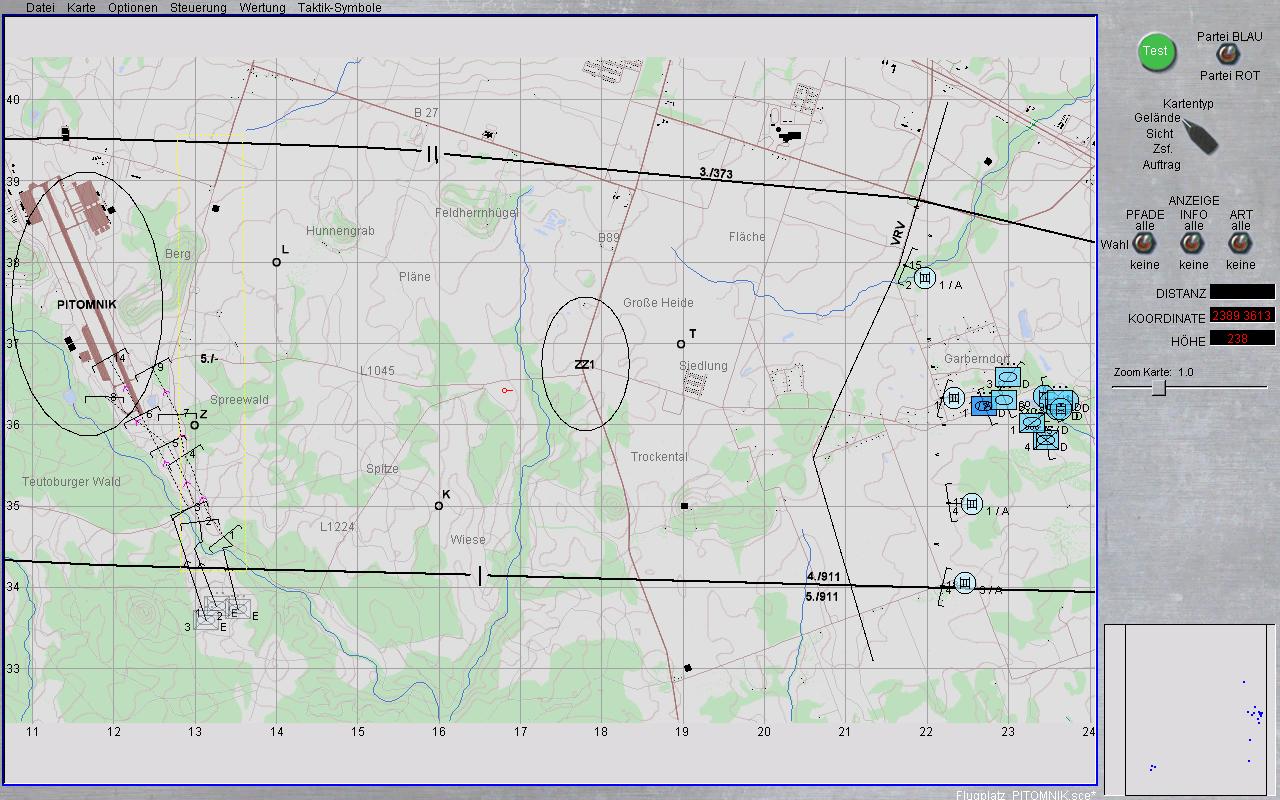Screen dimensions: 1280x800
Task: Click the overview minimap in the corner
Action: click(1189, 709)
